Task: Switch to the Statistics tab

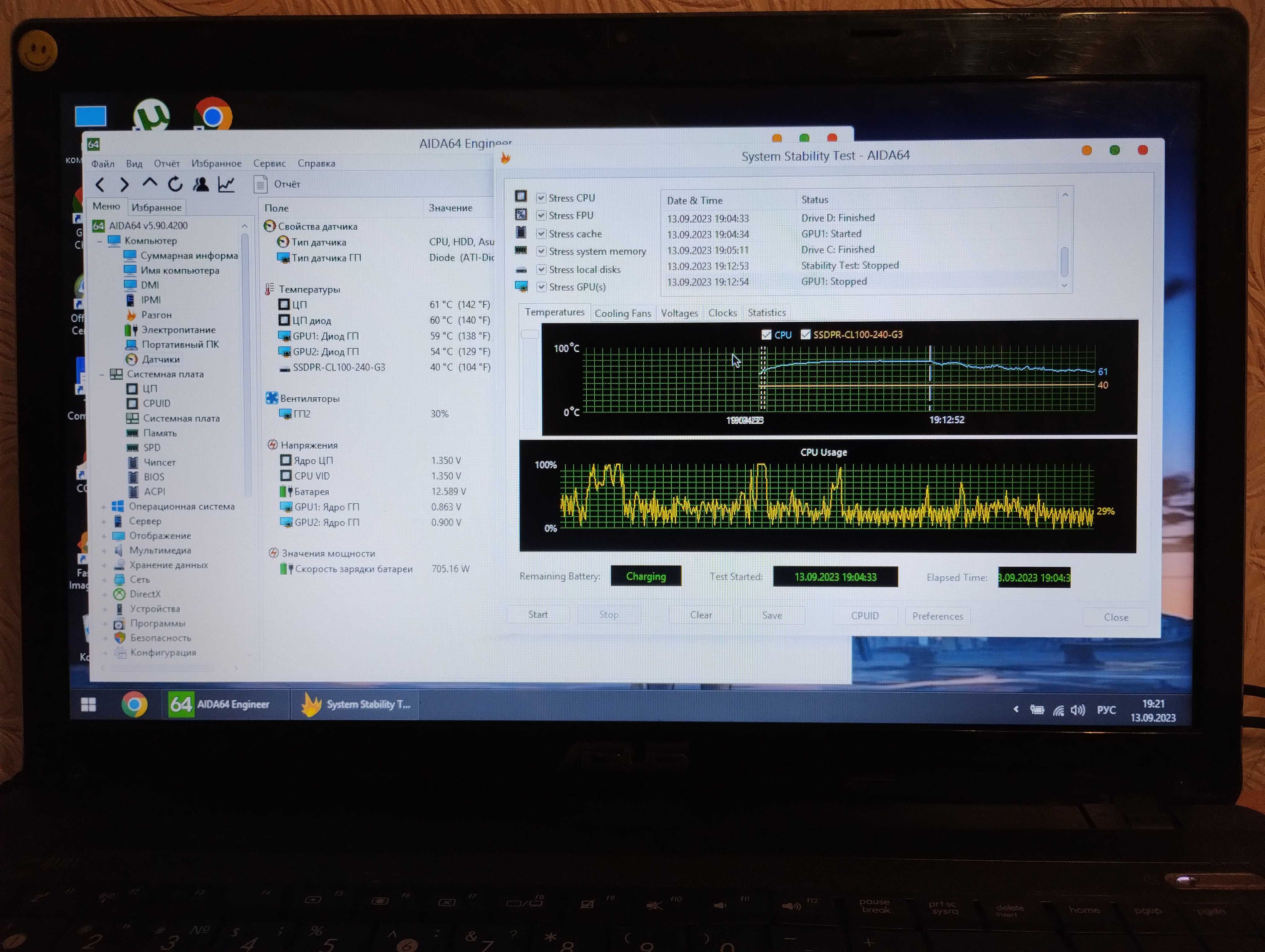Action: click(767, 313)
